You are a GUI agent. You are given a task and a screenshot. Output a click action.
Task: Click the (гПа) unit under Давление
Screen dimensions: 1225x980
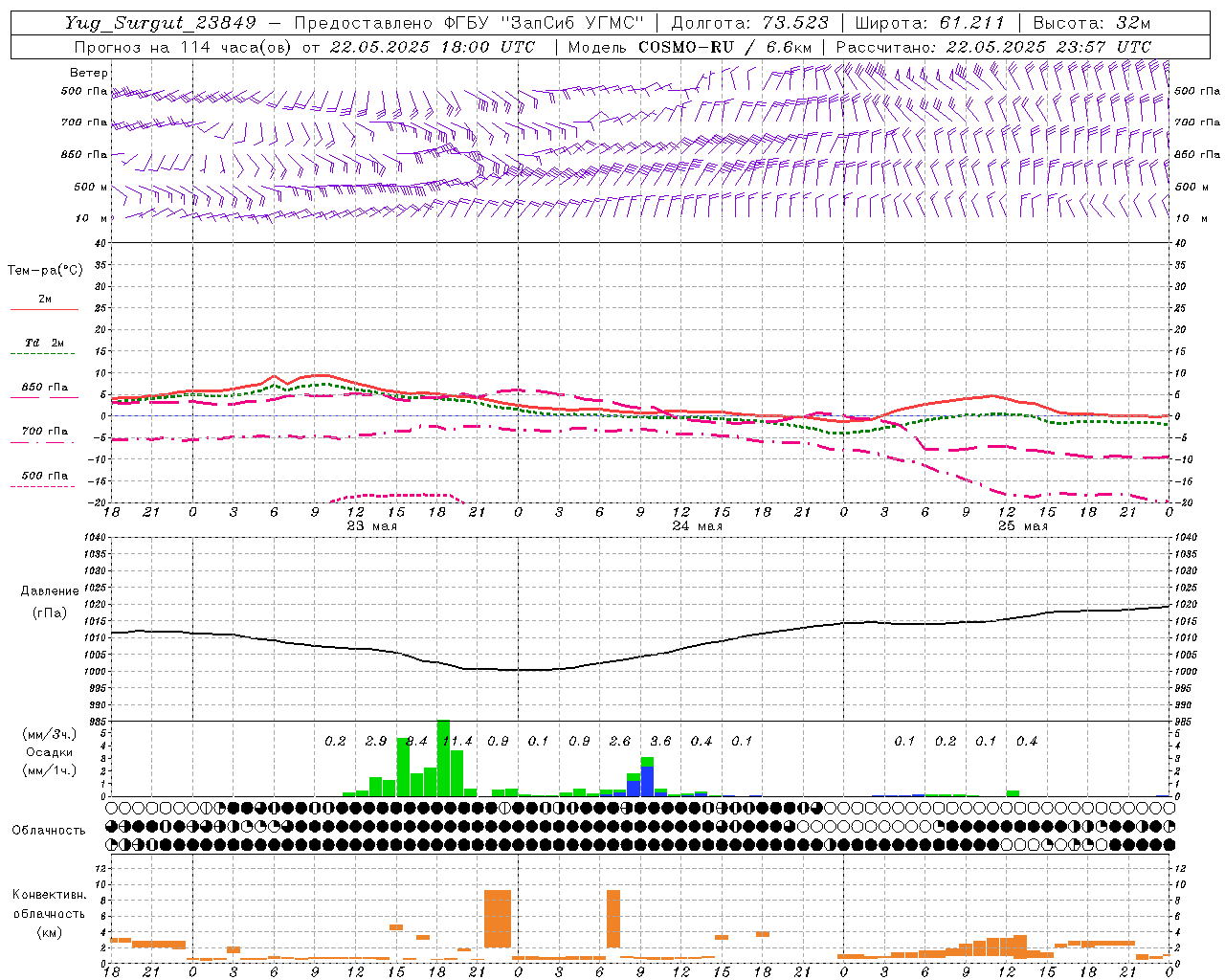50,613
